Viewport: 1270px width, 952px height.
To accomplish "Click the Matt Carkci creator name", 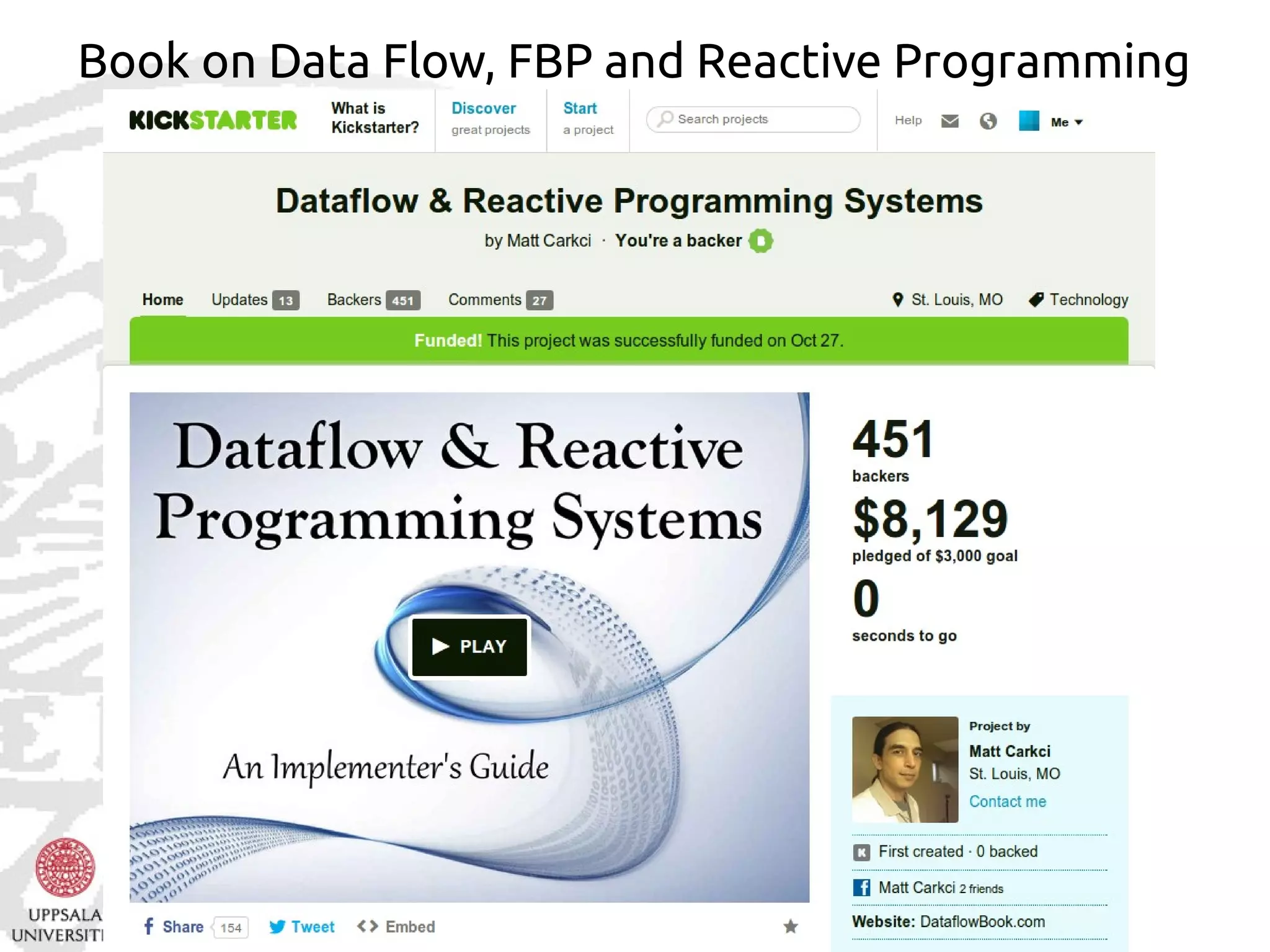I will [1010, 751].
